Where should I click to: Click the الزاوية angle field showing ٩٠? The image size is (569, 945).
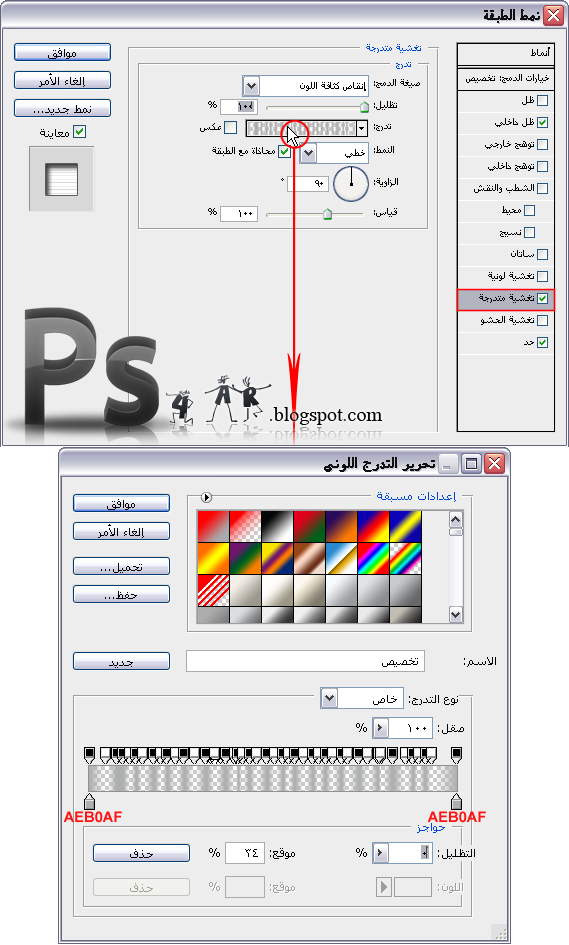[307, 183]
